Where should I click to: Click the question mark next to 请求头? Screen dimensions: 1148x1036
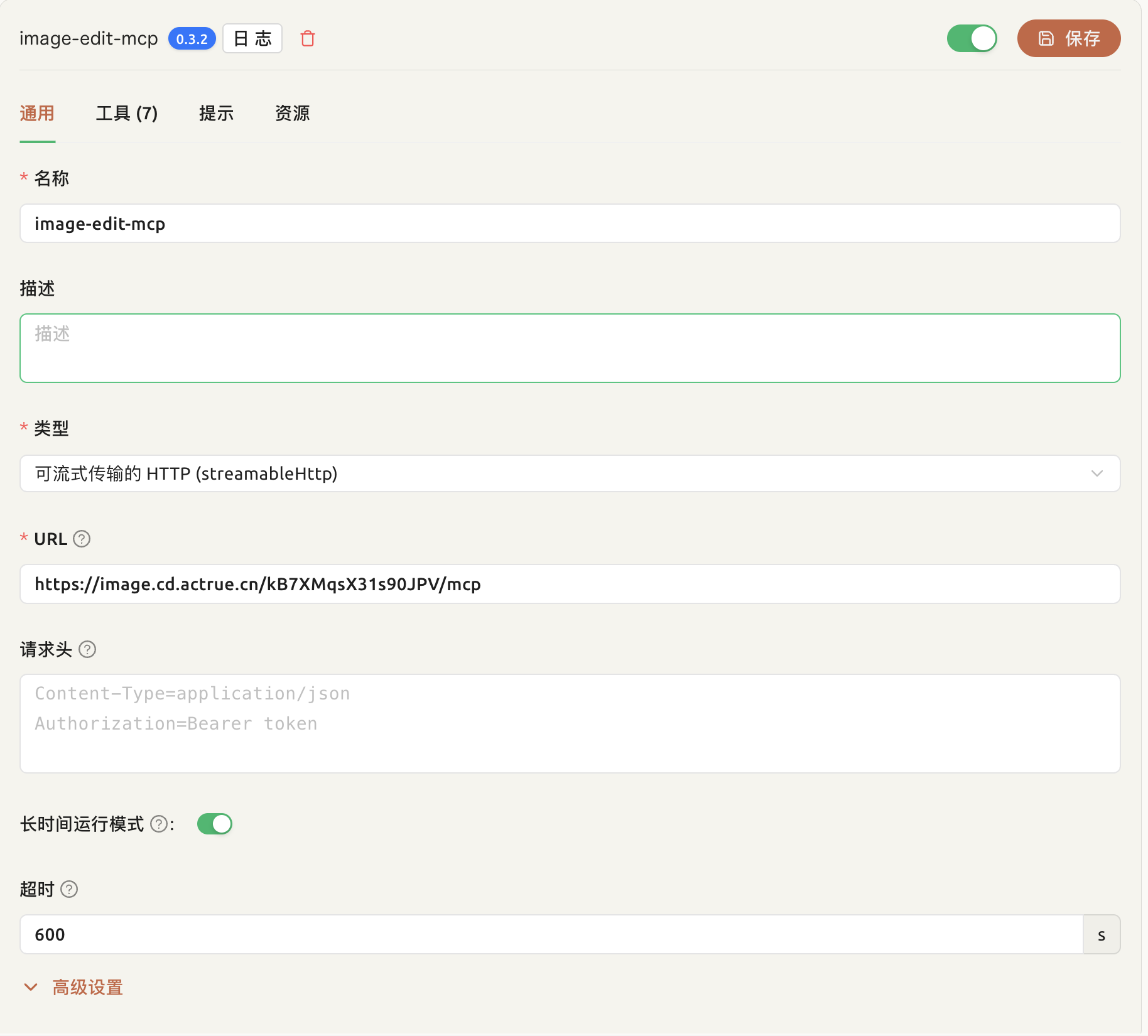(88, 650)
